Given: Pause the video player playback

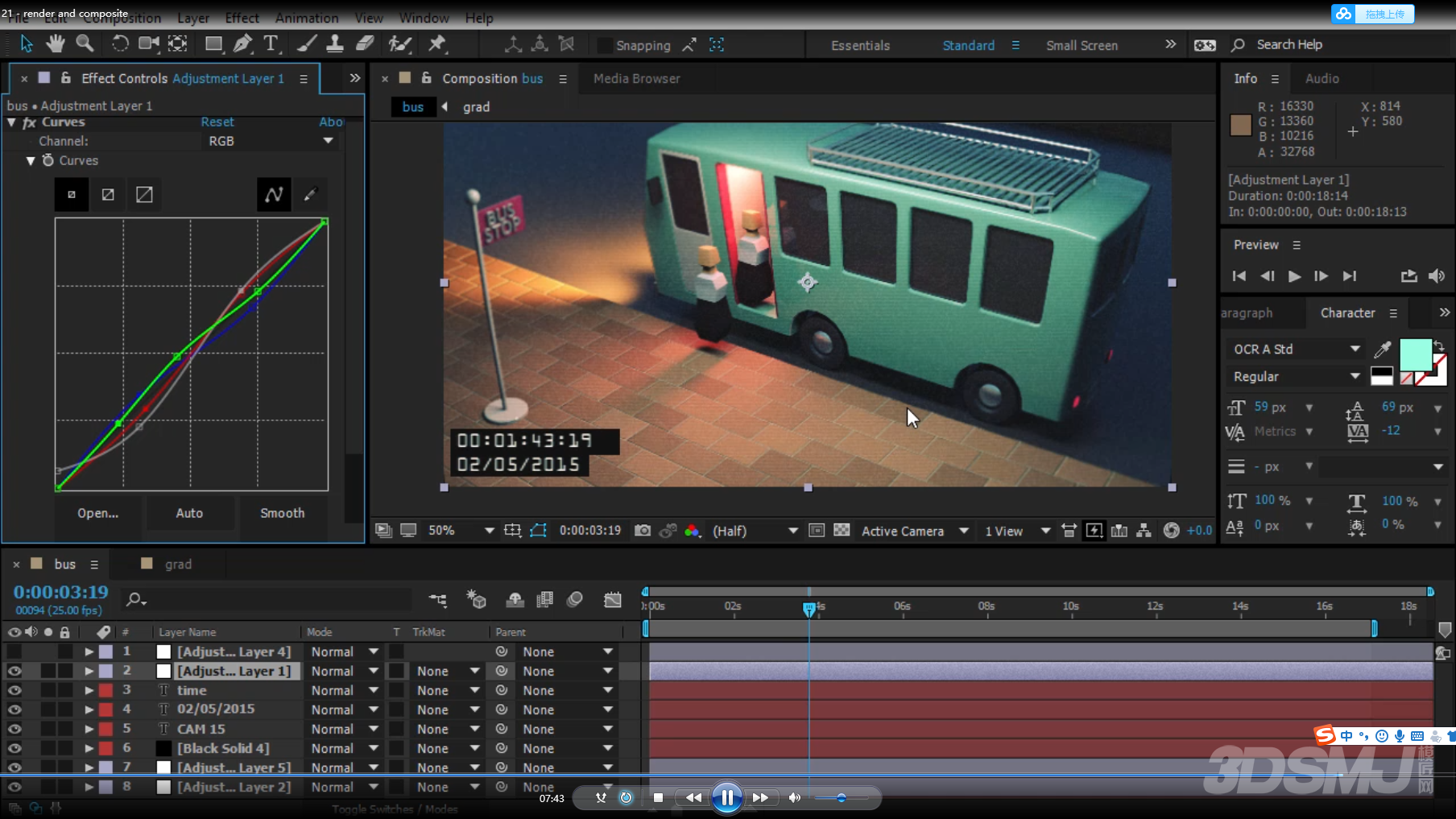Looking at the screenshot, I should (726, 797).
